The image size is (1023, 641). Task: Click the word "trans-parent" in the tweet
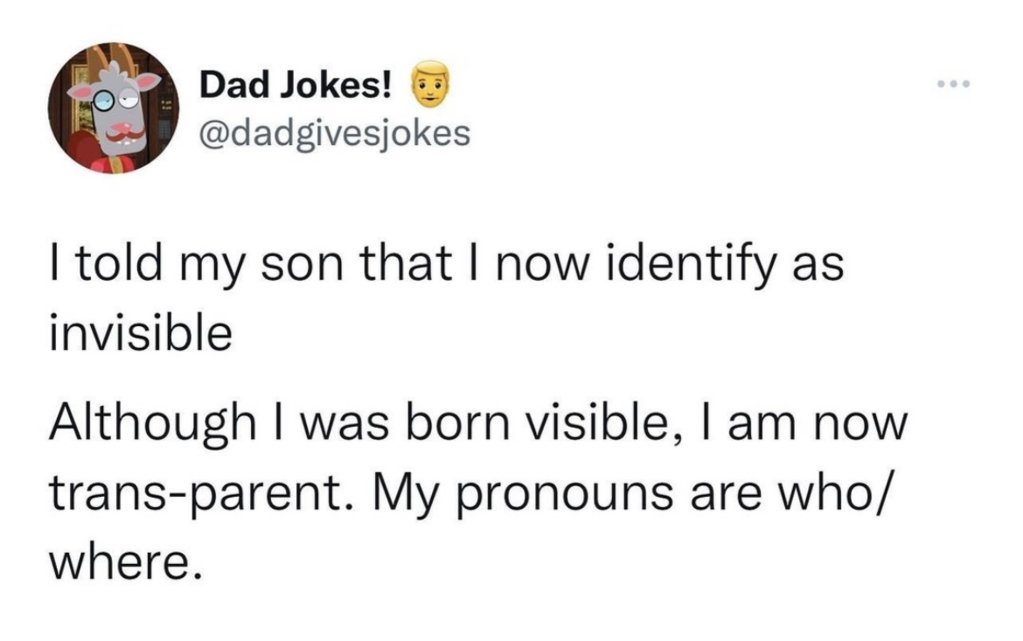[x=196, y=494]
